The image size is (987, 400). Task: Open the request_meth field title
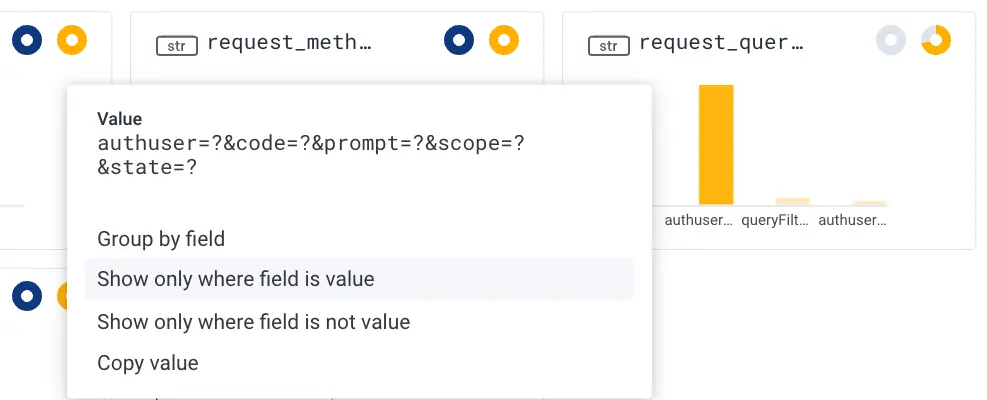(x=288, y=43)
